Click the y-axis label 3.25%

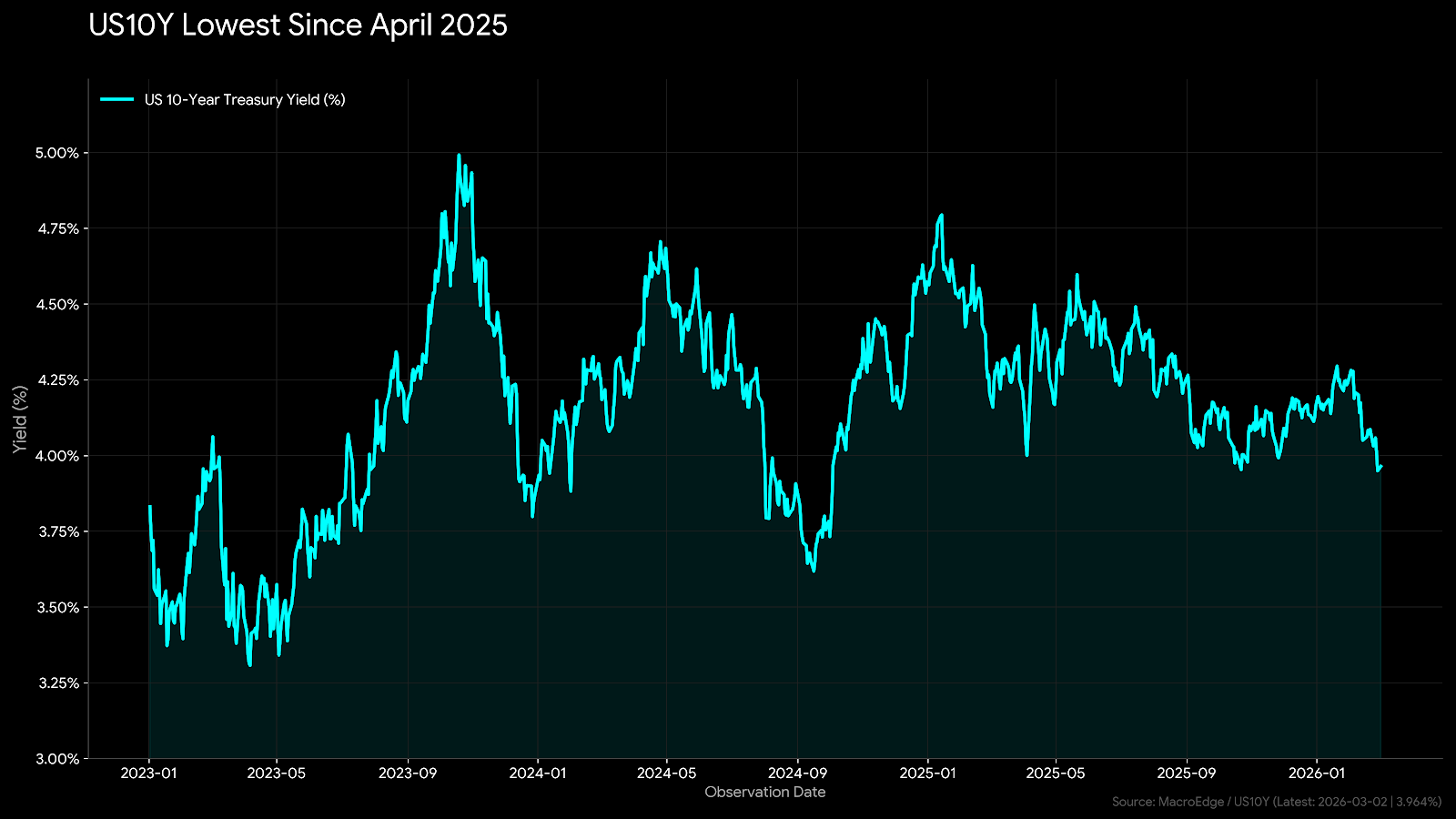point(57,682)
